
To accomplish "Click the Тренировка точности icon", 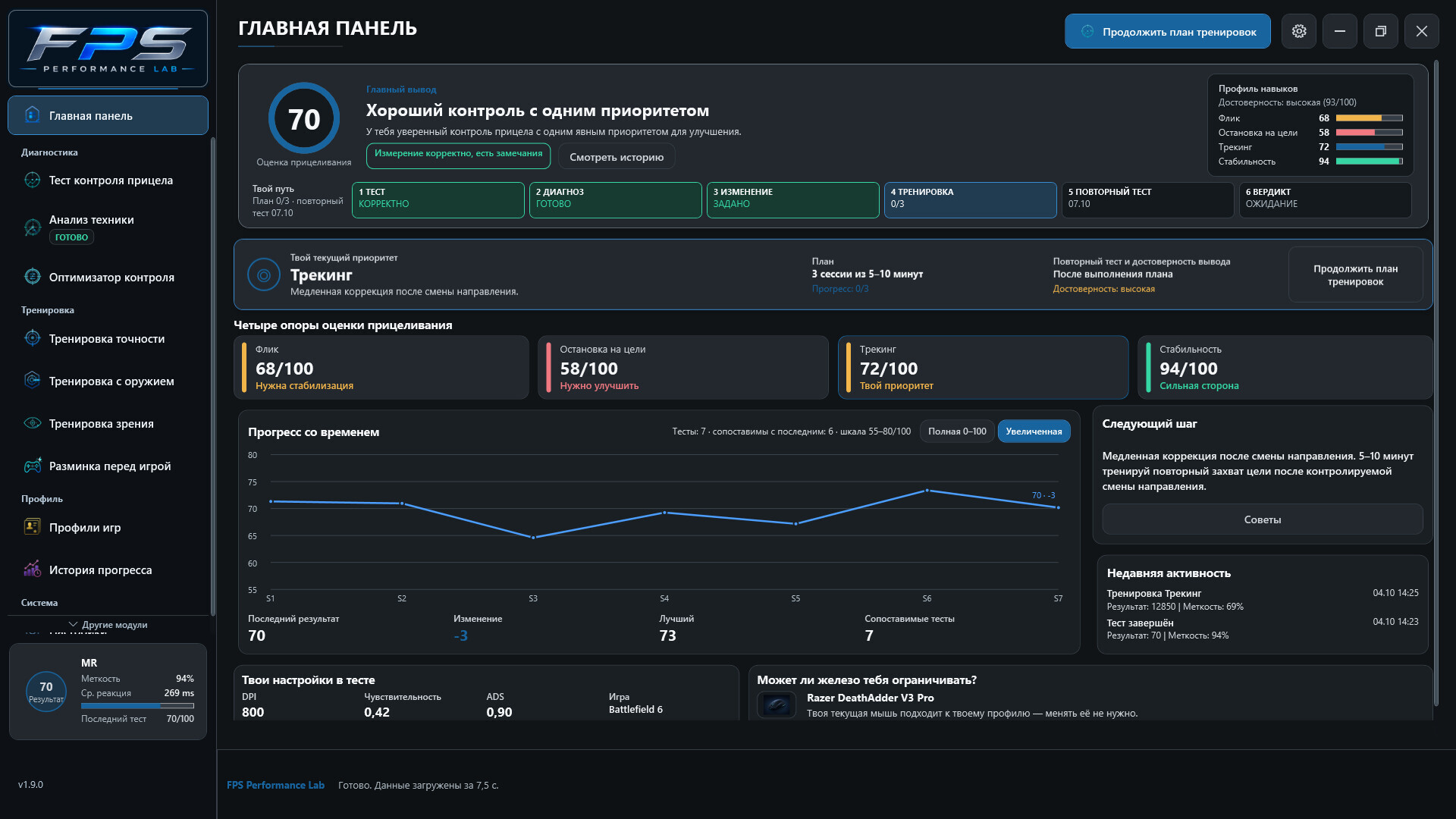I will click(x=32, y=338).
